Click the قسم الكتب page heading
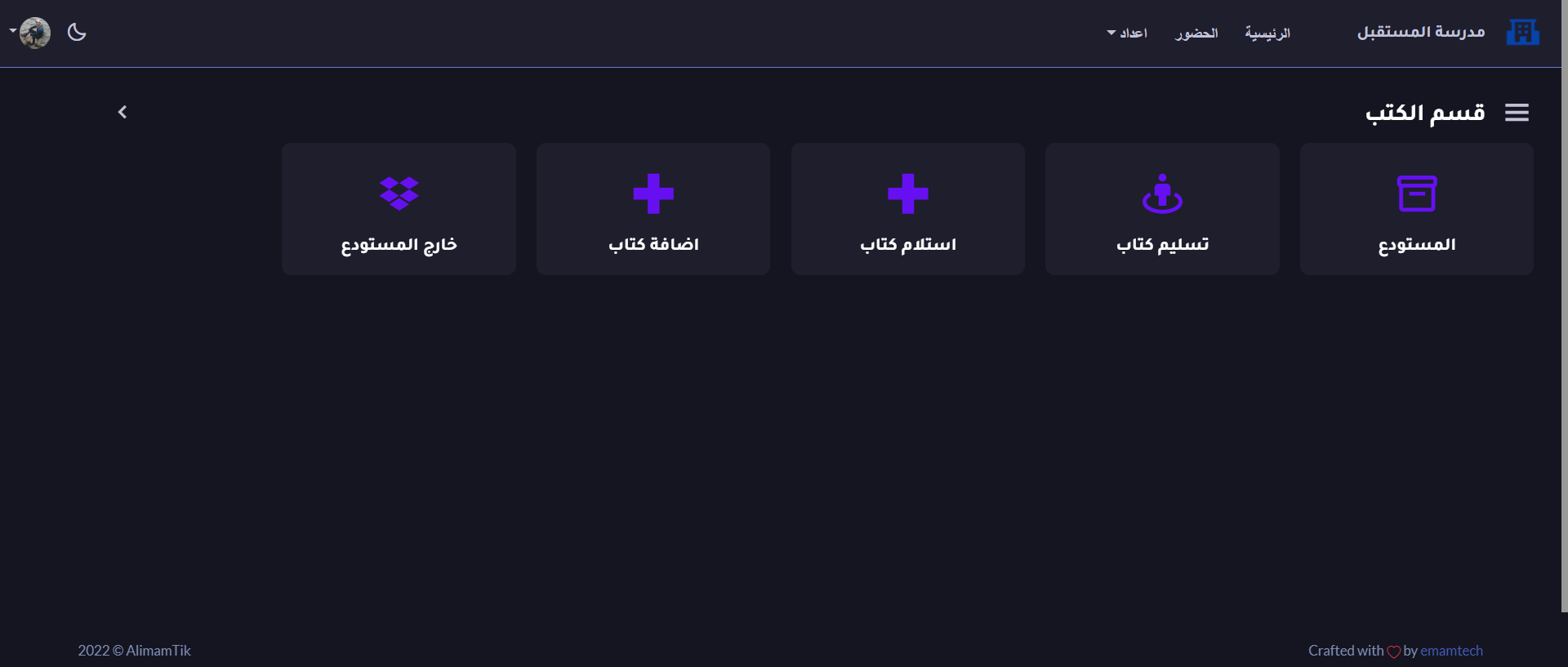The height and width of the screenshot is (667, 1568). coord(1425,113)
